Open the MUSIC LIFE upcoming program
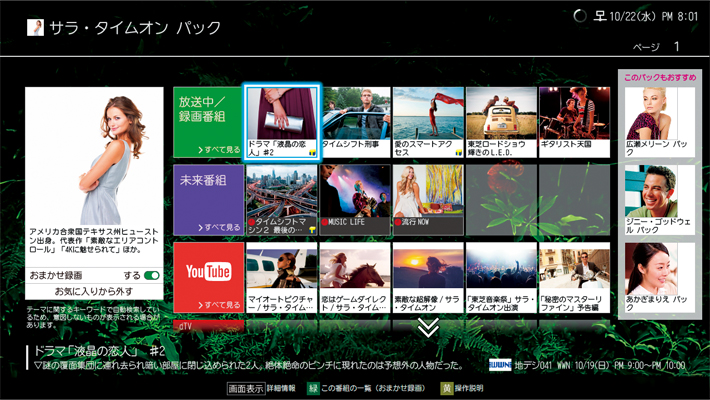The width and height of the screenshot is (710, 400). (355, 200)
